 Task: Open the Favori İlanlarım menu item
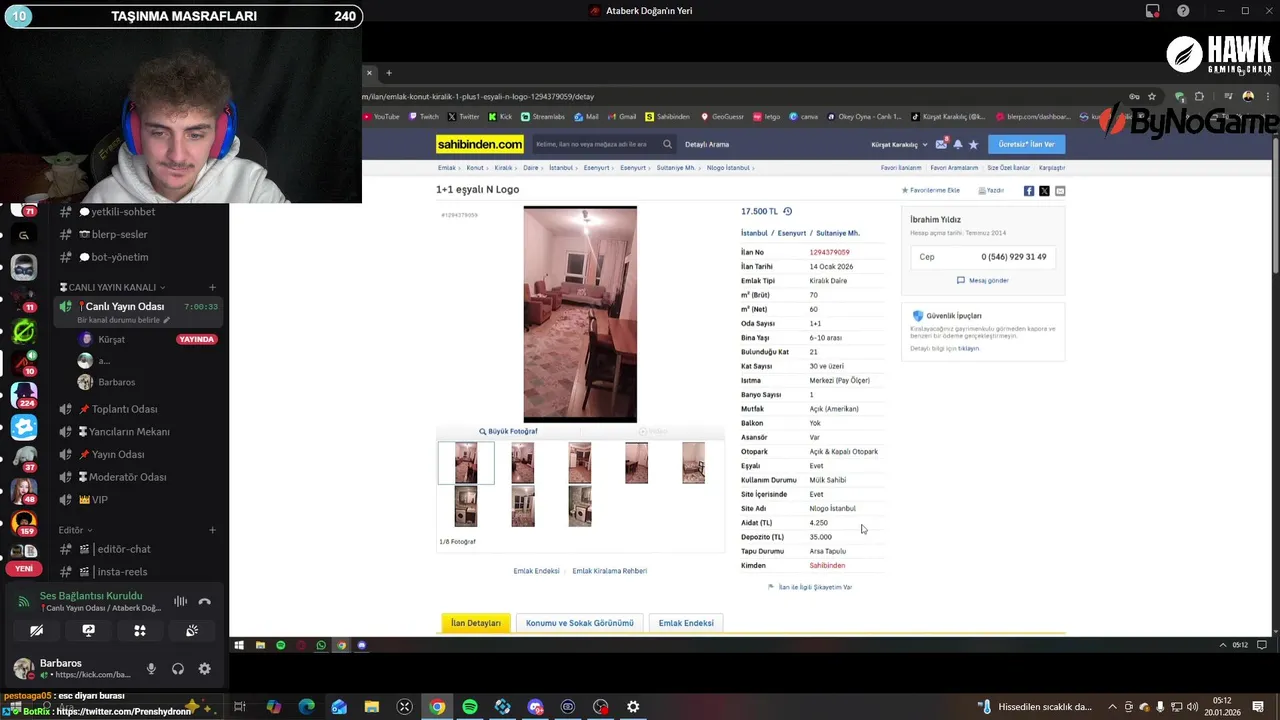901,168
